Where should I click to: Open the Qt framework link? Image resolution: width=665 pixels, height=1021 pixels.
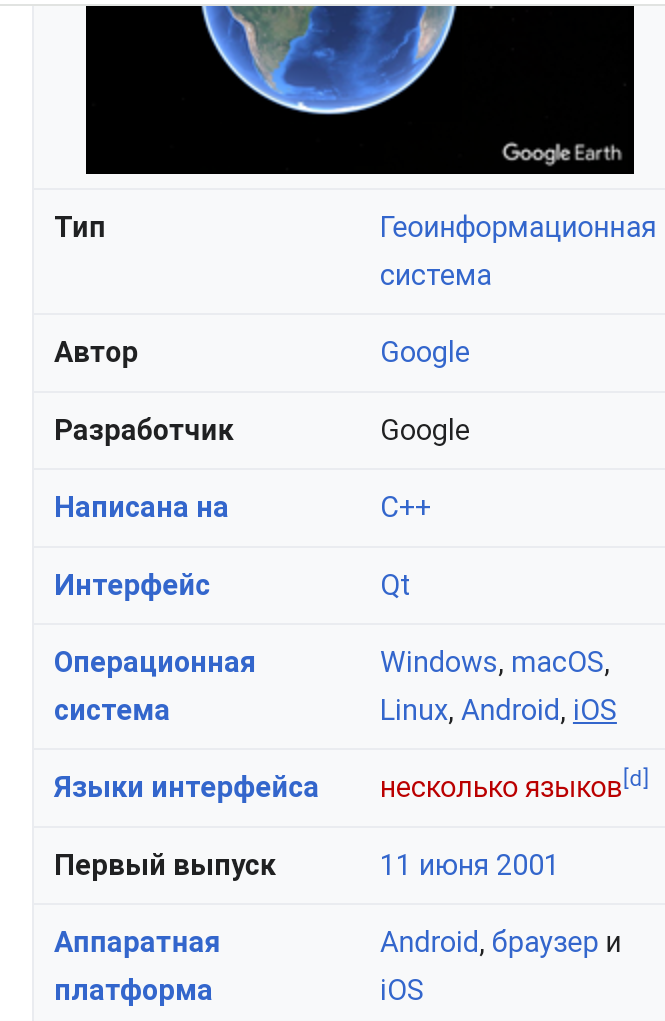click(x=395, y=585)
